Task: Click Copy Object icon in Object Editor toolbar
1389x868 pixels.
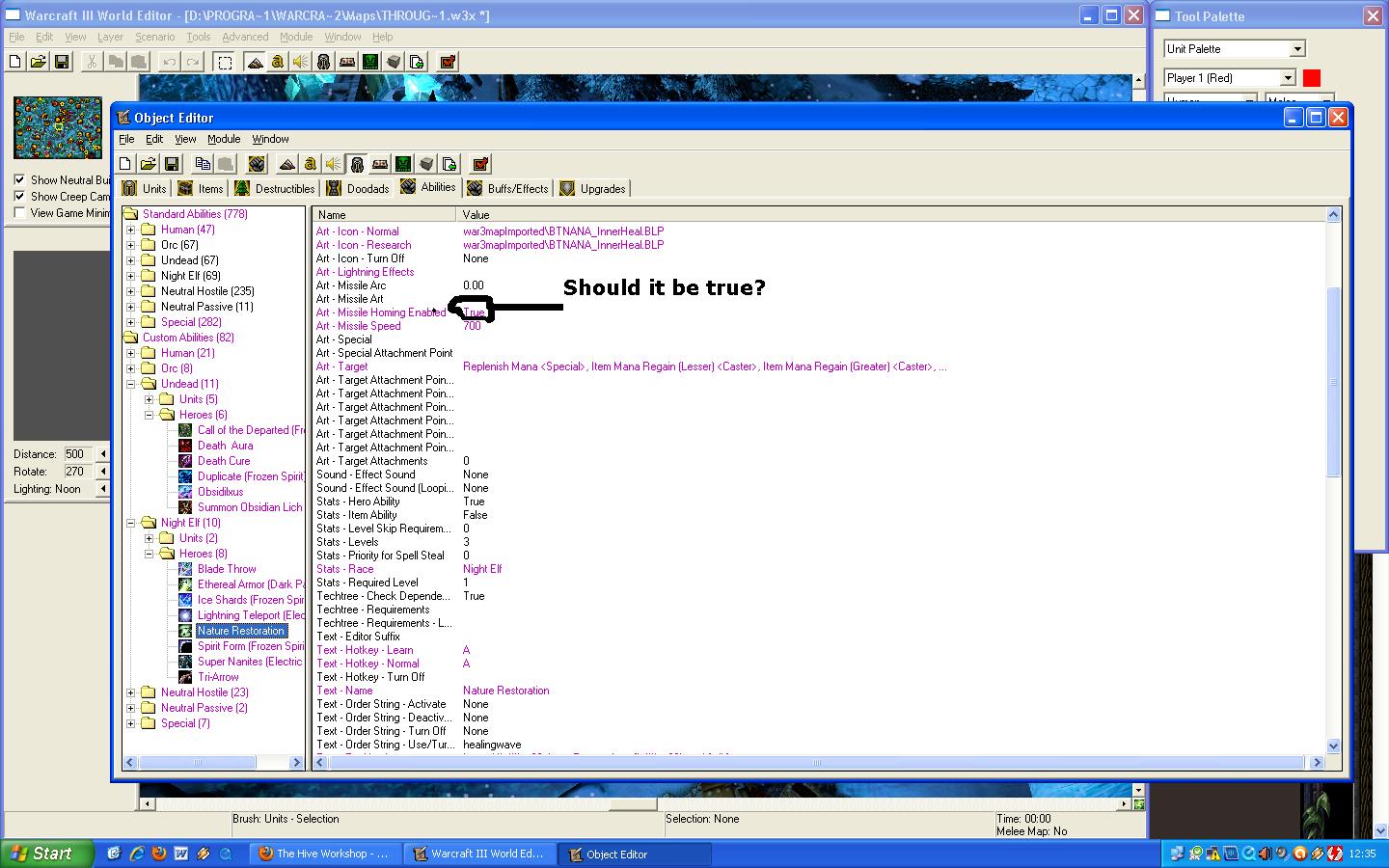Action: pos(203,164)
